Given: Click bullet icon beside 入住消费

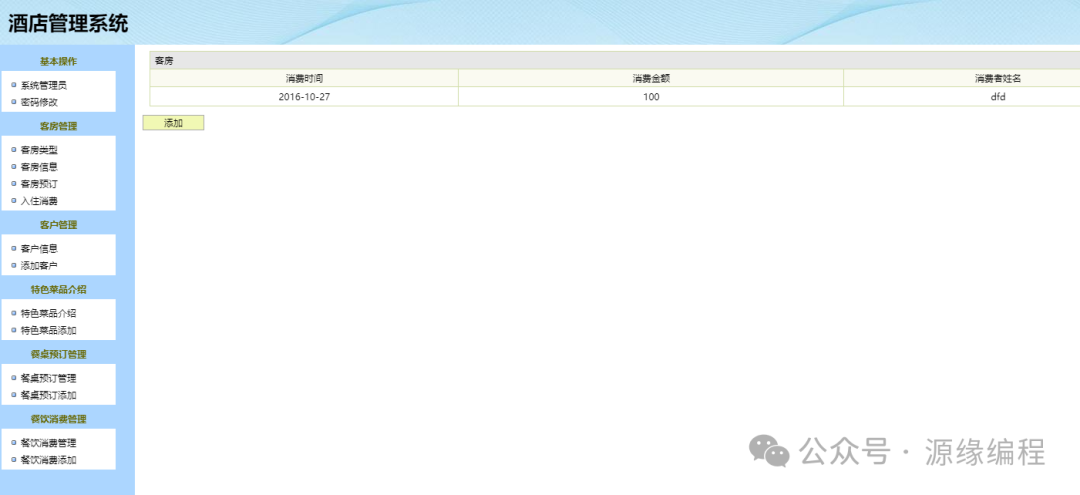Looking at the screenshot, I should click(14, 201).
